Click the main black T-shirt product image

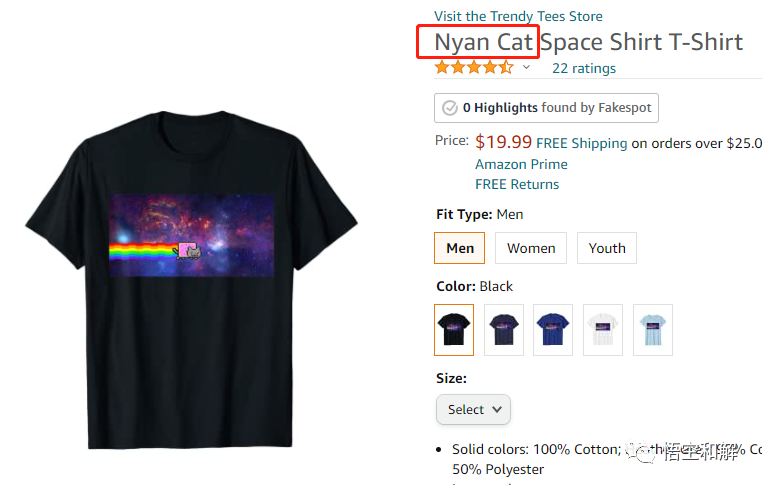click(191, 279)
